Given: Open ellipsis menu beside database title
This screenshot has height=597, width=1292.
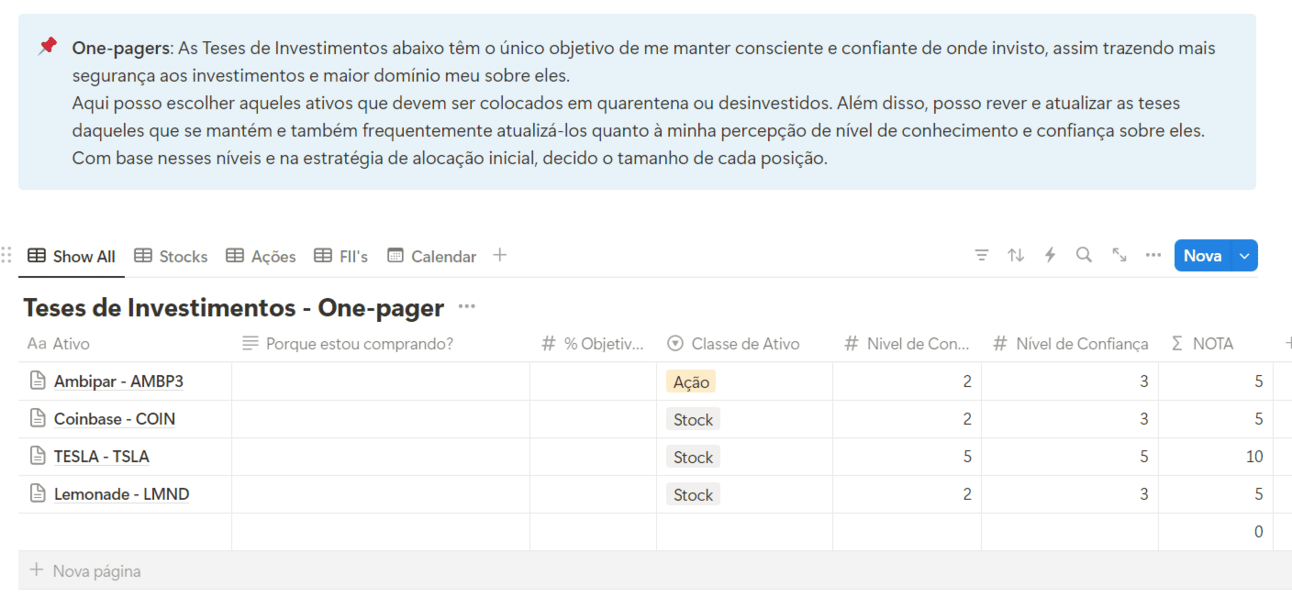Looking at the screenshot, I should point(466,307).
